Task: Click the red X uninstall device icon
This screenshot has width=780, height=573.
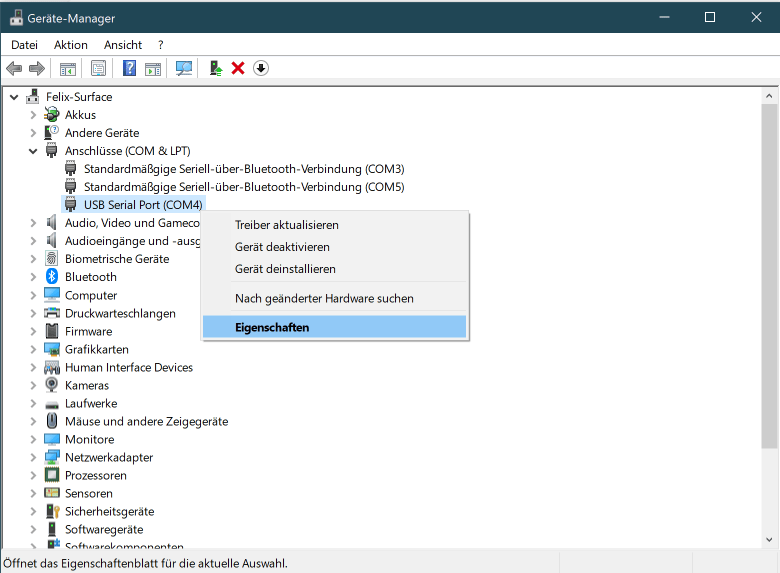Action: [x=238, y=68]
